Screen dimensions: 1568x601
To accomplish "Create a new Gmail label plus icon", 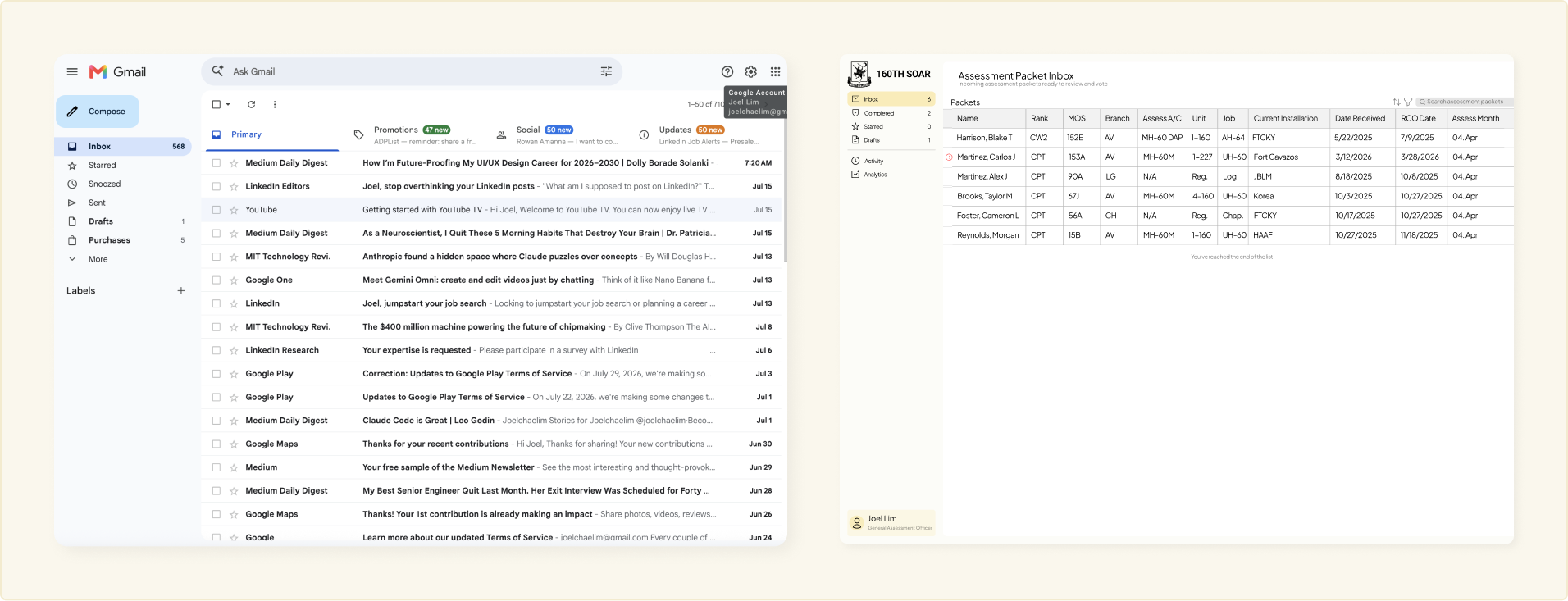I will [x=181, y=290].
